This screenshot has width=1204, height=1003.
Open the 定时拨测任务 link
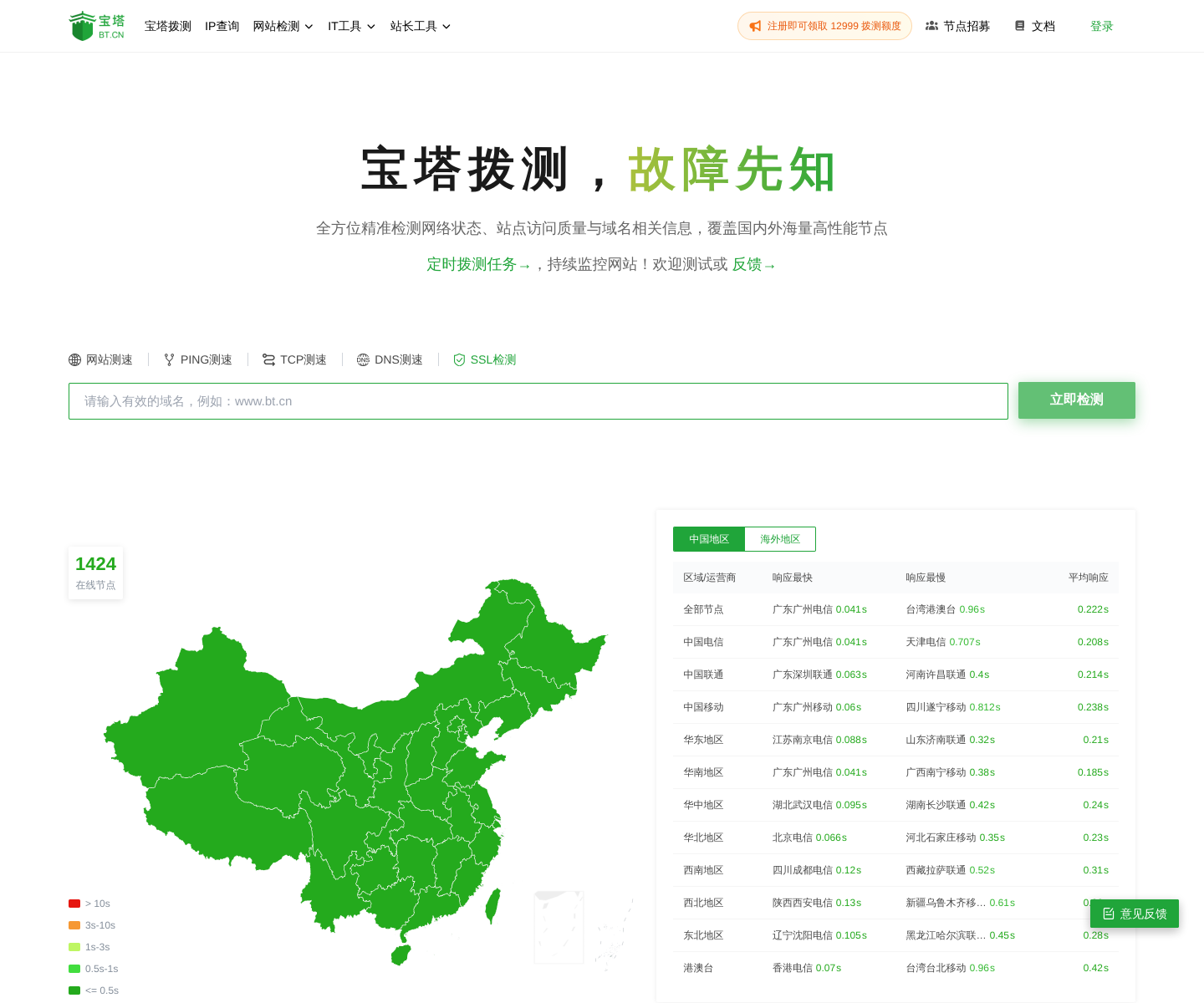(478, 264)
